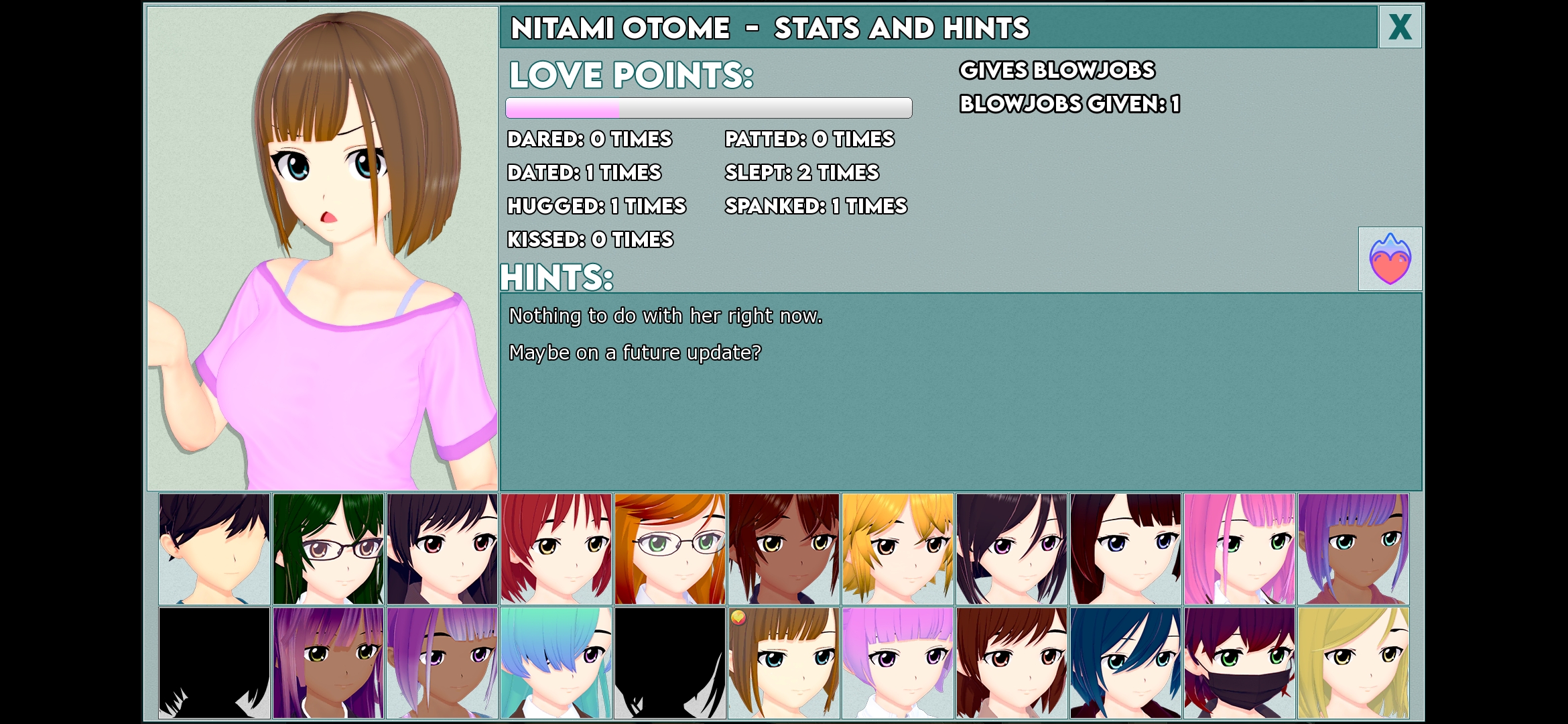The image size is (1568, 724).
Task: Select the tanned purple-haired girl in top row
Action: click(x=1354, y=549)
